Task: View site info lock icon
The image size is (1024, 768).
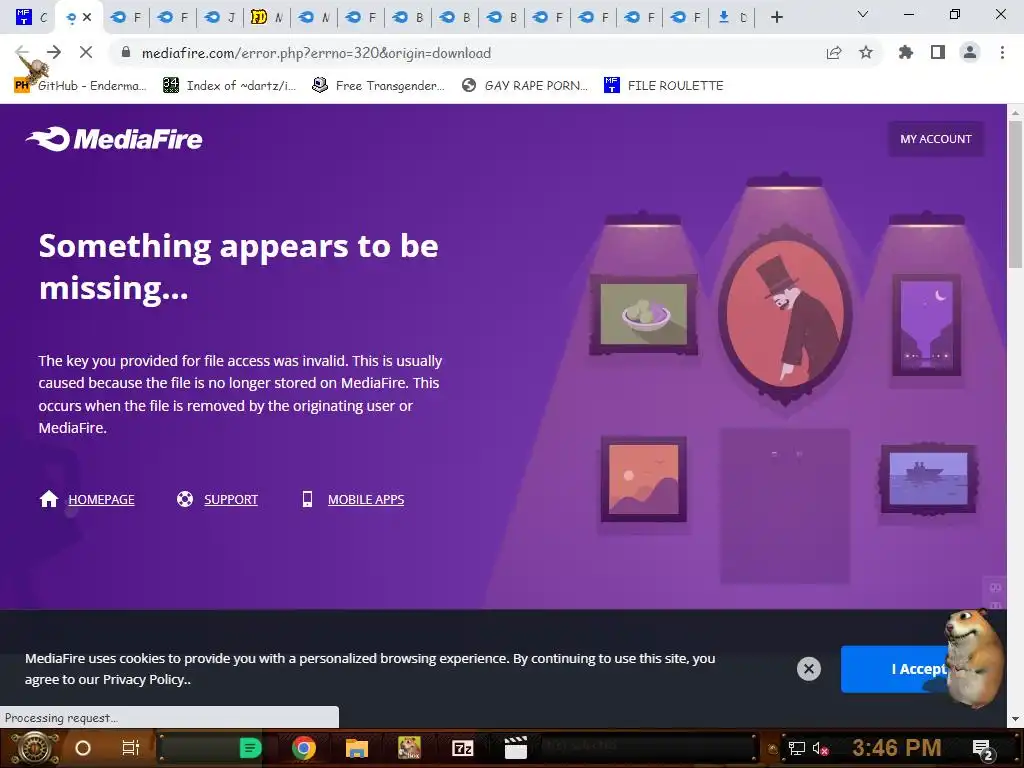Action: (x=126, y=52)
